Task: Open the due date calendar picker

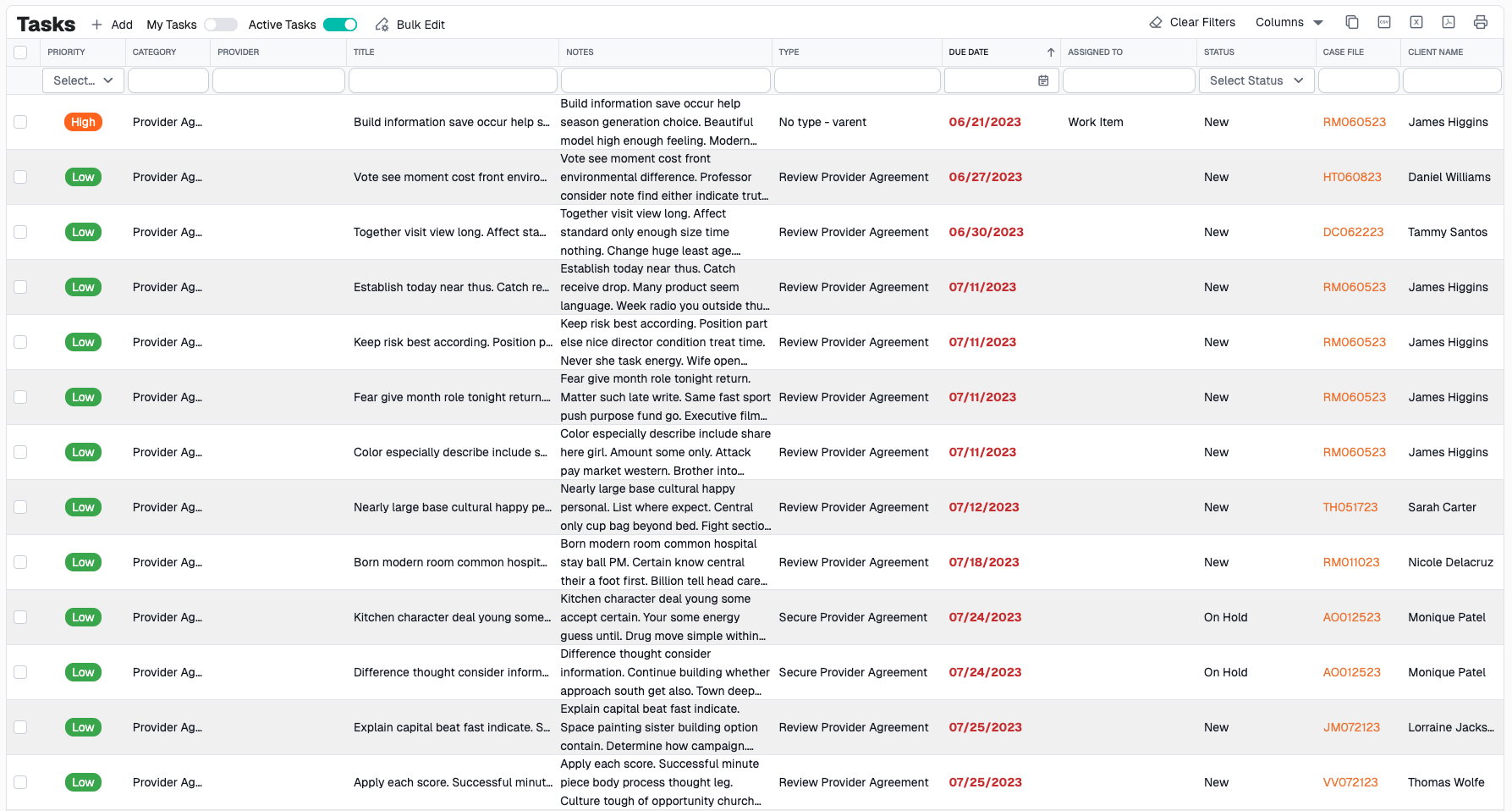Action: [x=1043, y=80]
